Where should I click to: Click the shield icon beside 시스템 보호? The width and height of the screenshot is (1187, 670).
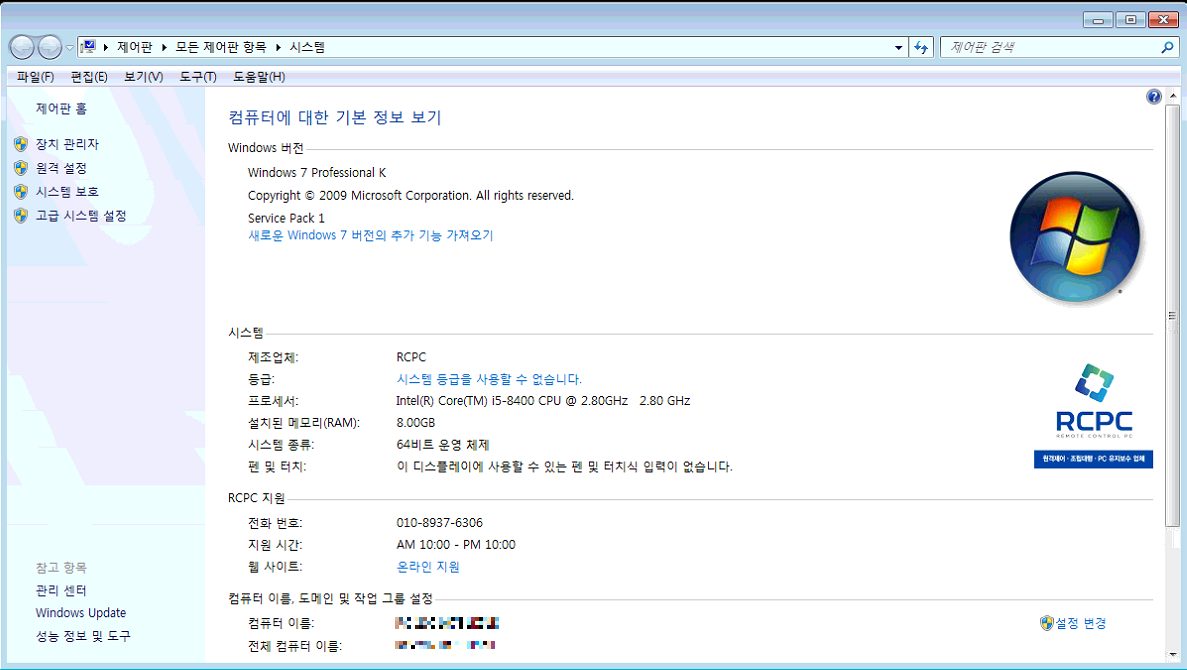[21, 192]
